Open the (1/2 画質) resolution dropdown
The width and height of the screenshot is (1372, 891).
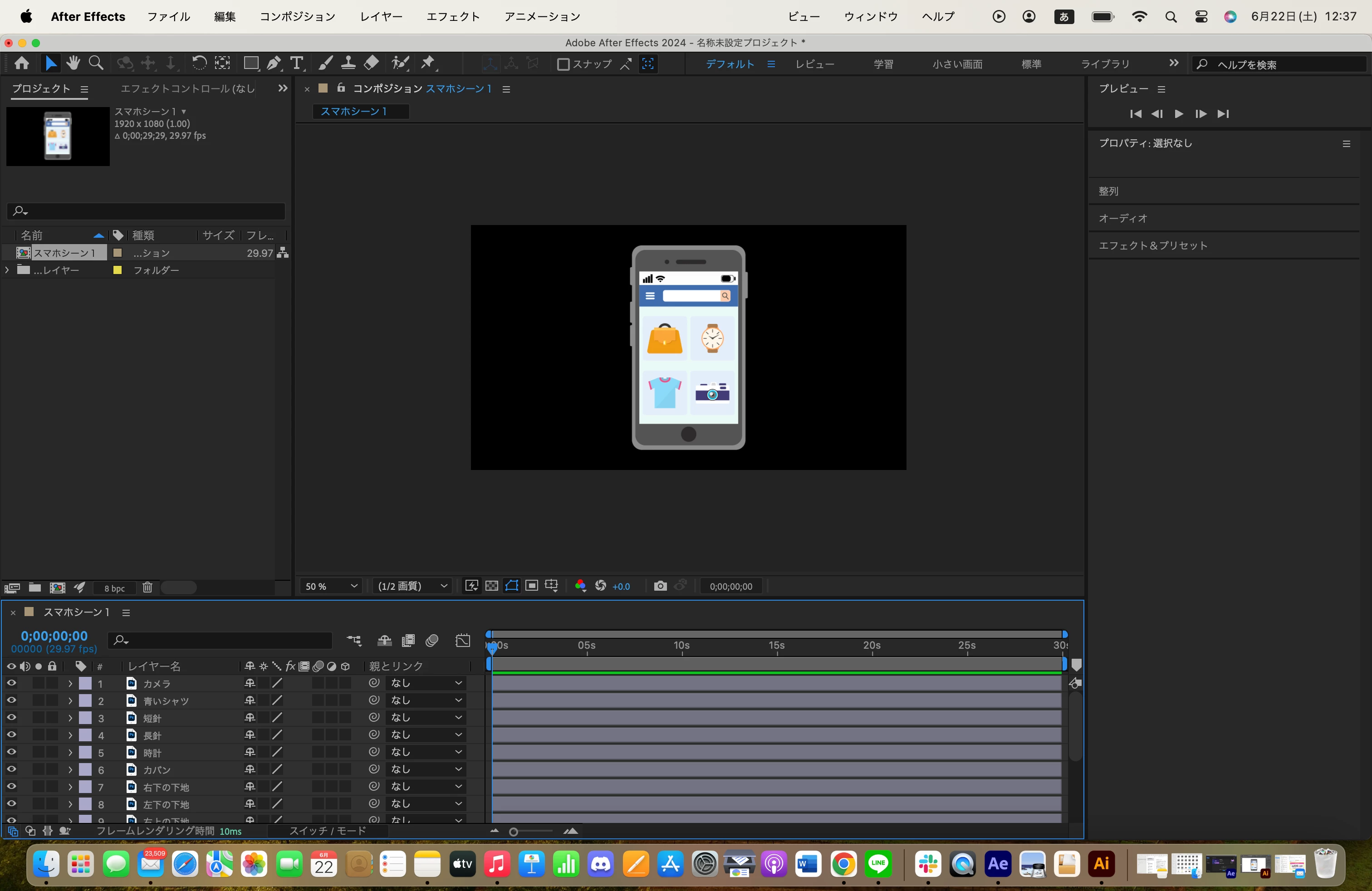pos(412,586)
